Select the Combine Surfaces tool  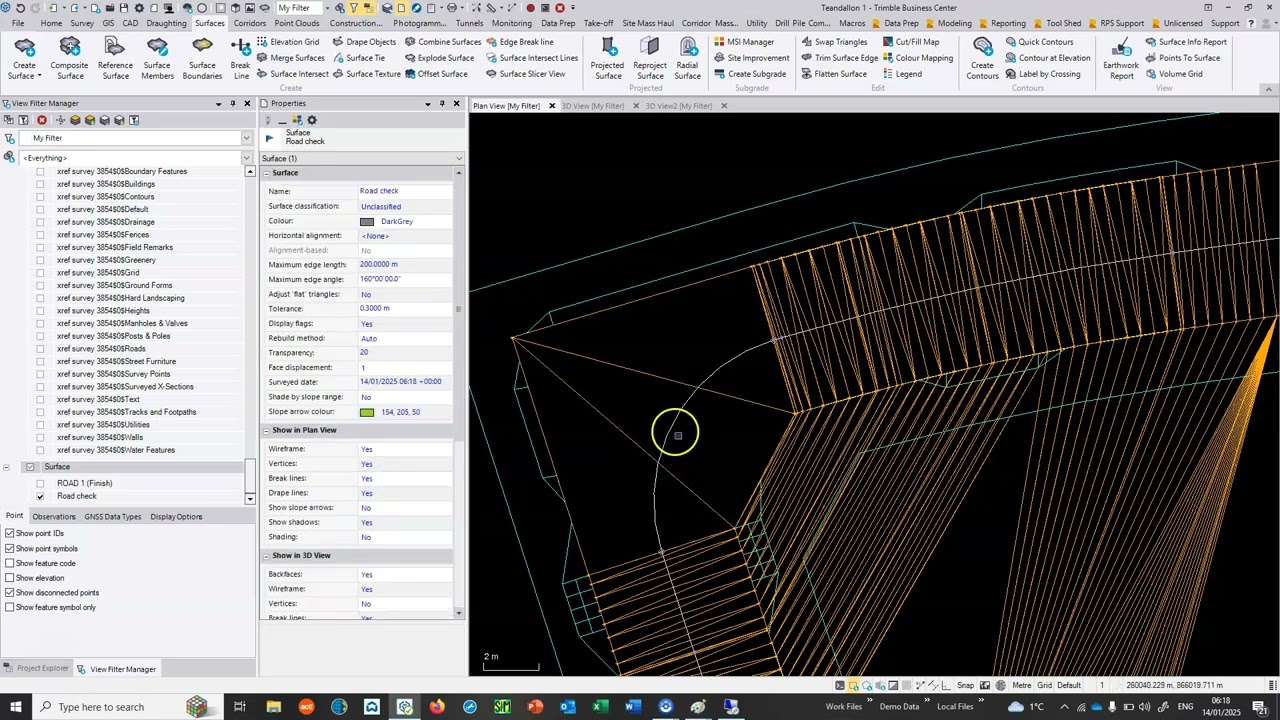click(443, 42)
